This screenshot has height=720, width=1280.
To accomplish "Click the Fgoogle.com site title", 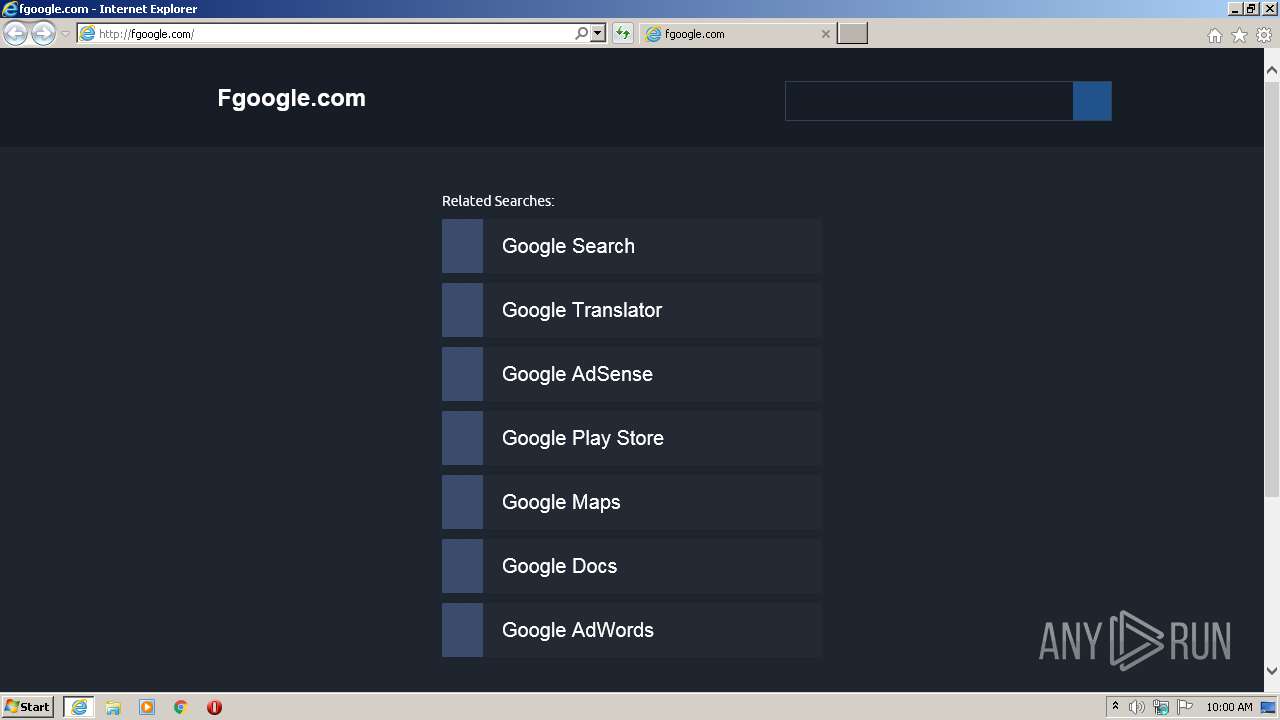I will (x=291, y=98).
